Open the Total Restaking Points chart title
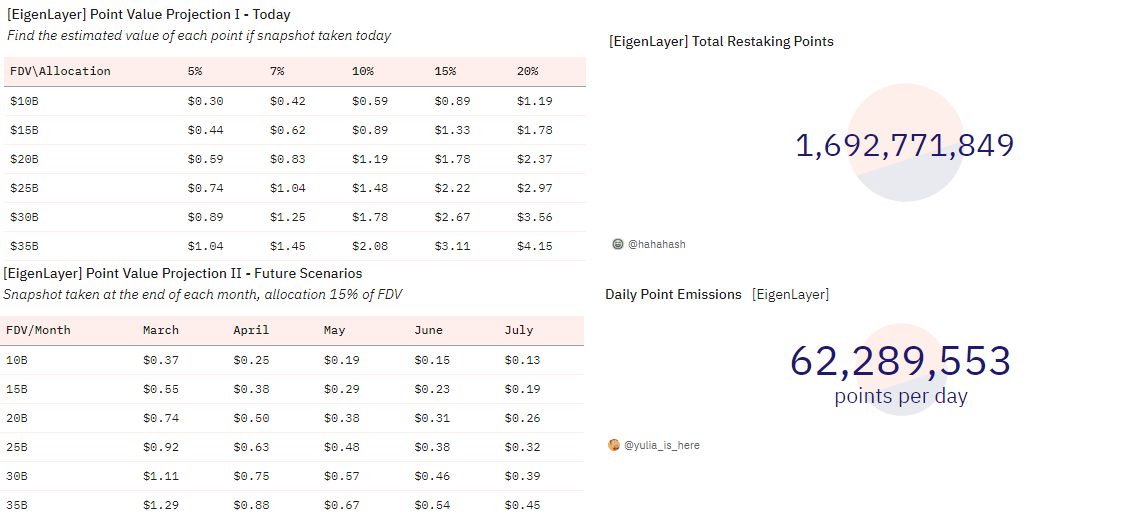This screenshot has height=517, width=1129. click(721, 42)
